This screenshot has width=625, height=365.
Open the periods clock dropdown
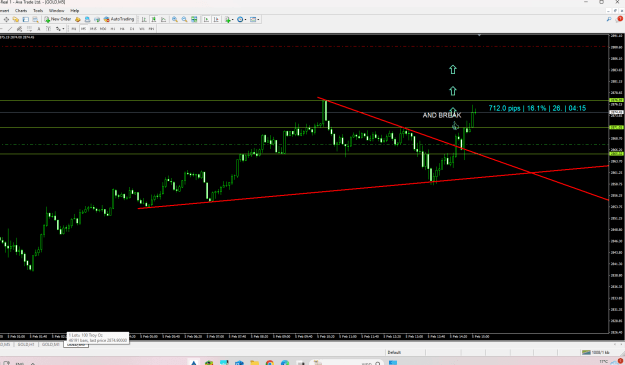pyautogui.click(x=242, y=20)
